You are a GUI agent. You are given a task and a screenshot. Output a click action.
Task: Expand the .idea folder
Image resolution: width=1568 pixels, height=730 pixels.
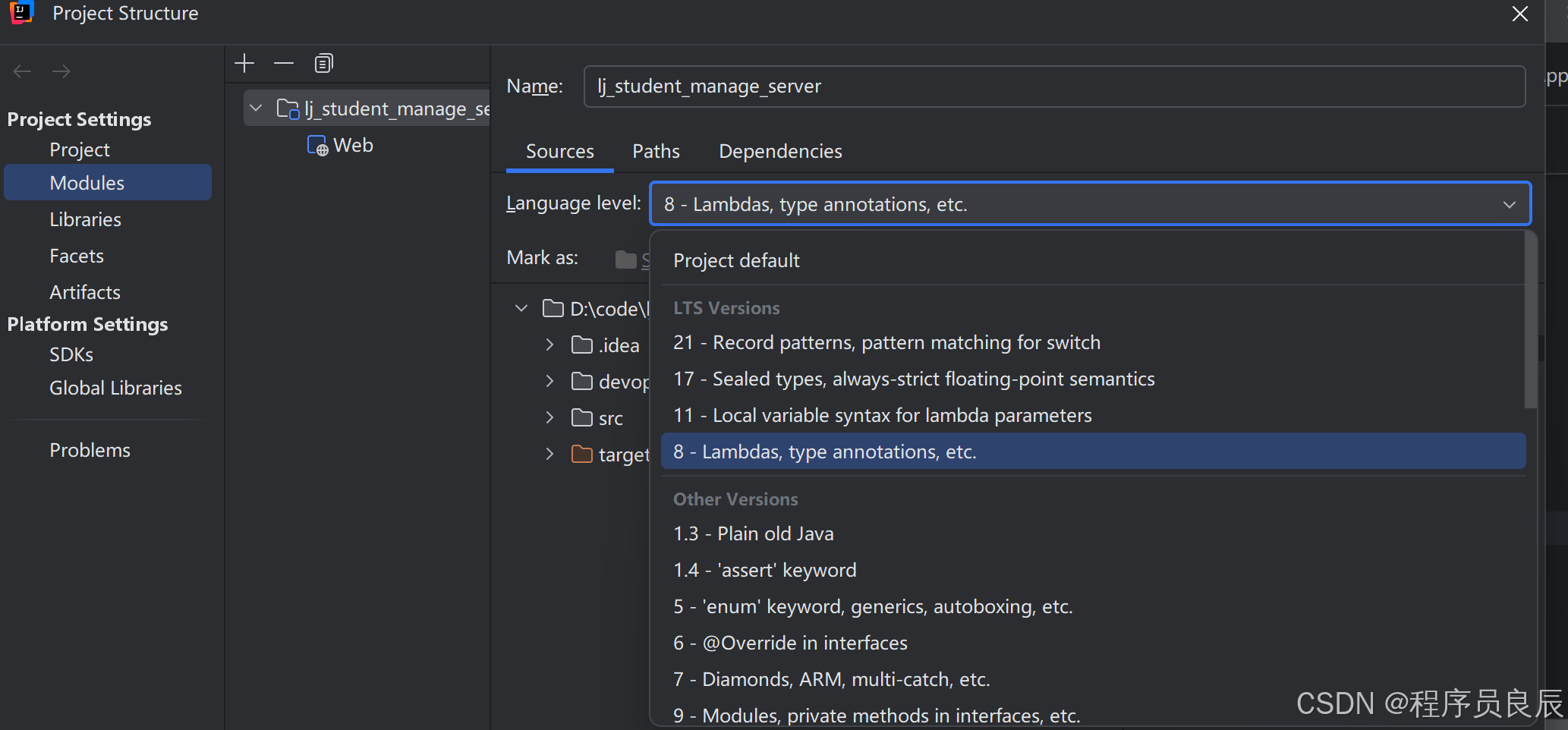tap(550, 345)
